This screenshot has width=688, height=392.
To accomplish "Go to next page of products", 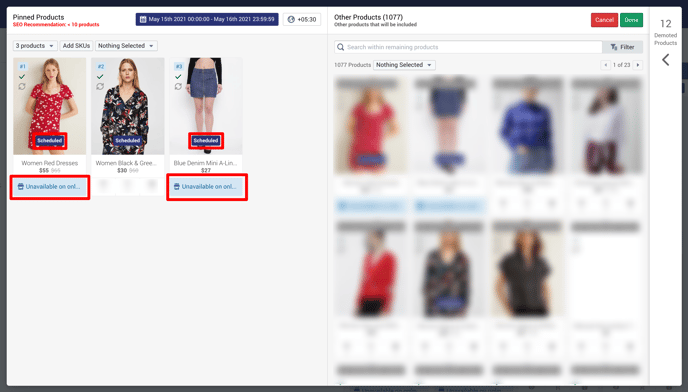I will tap(638, 65).
